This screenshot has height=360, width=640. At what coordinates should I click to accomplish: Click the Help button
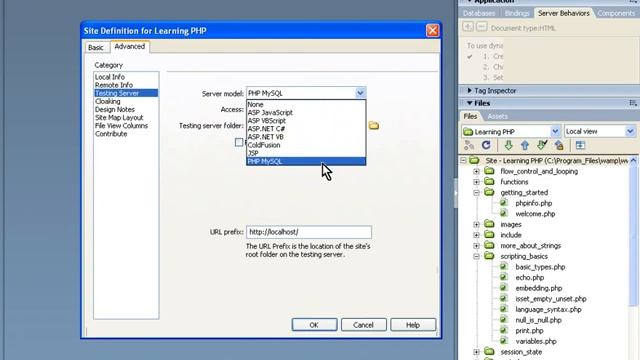(x=413, y=325)
